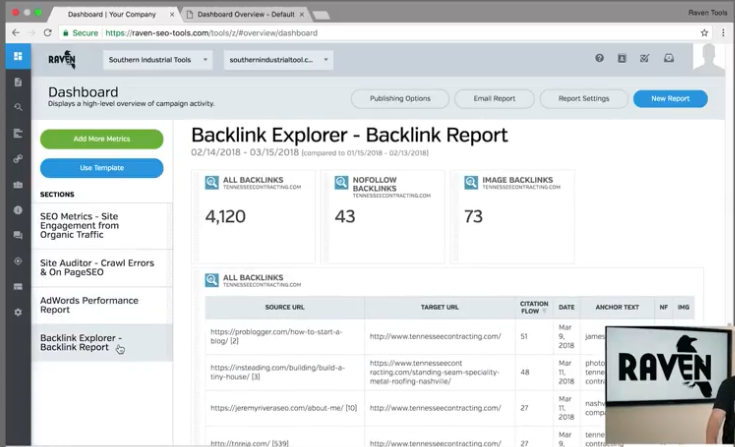Open the search magnifier icon in left sidebar
735x447 pixels.
click(18, 107)
